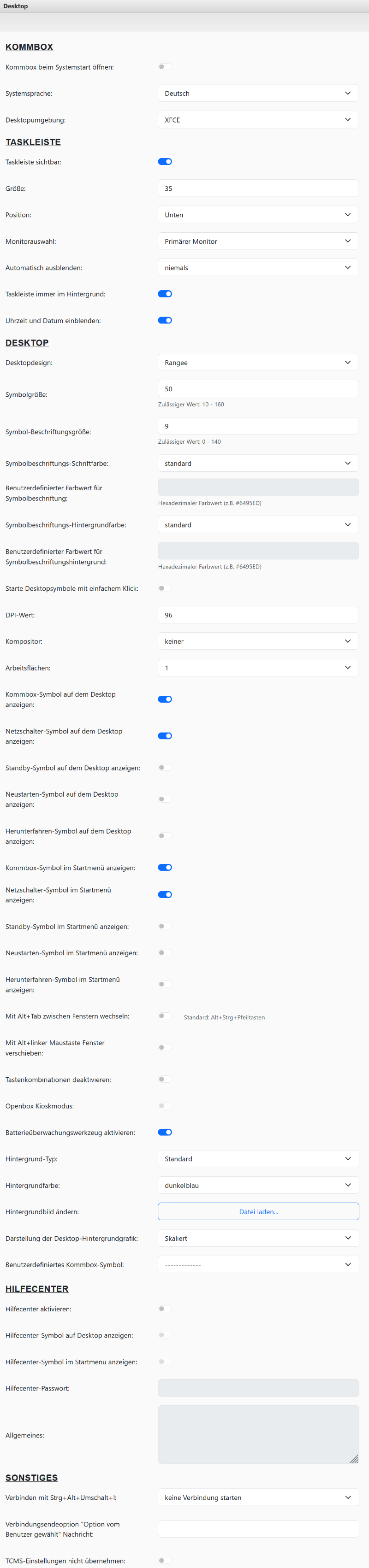Enable Hilfecenter aktivieren toggle
The image size is (369, 1568).
coord(164,1309)
